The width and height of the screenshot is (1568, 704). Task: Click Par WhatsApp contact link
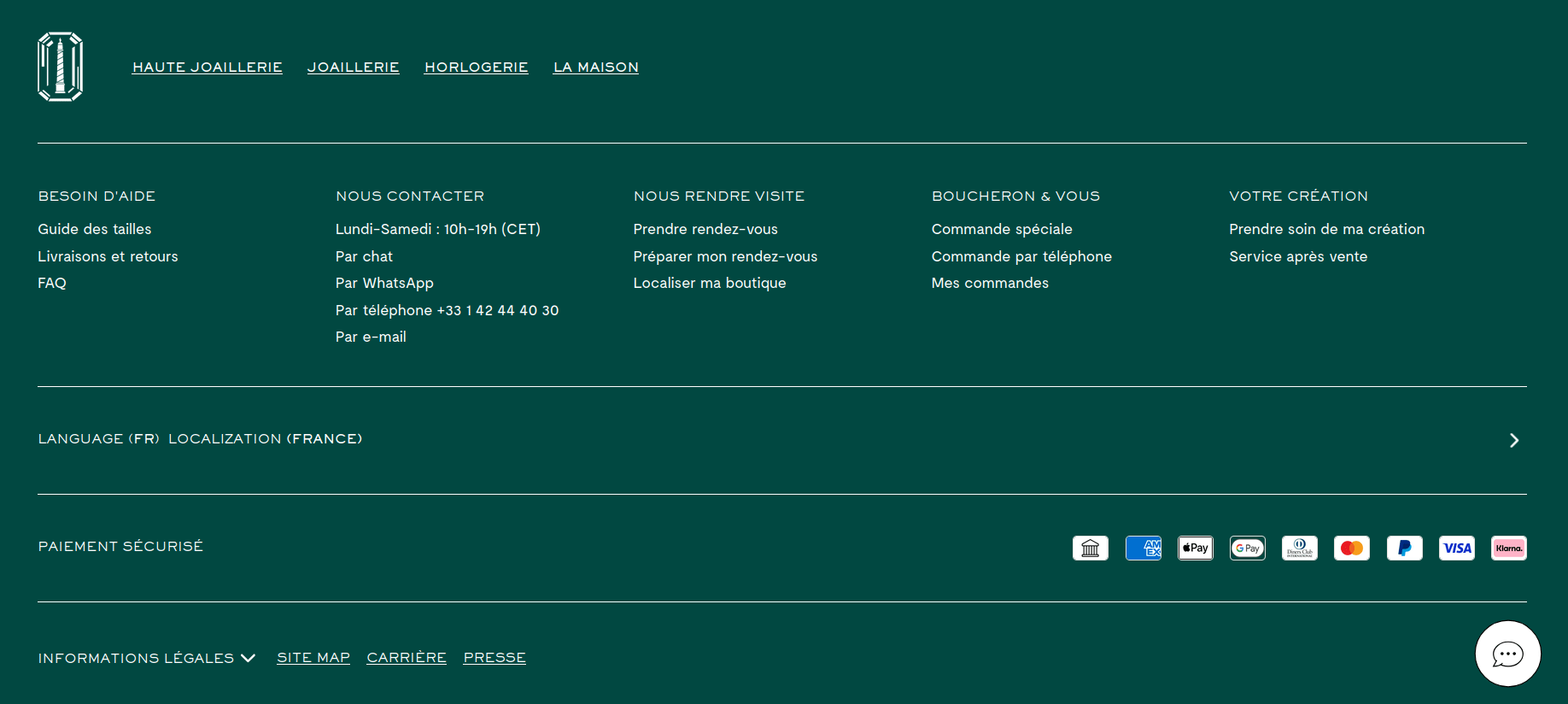coord(384,283)
